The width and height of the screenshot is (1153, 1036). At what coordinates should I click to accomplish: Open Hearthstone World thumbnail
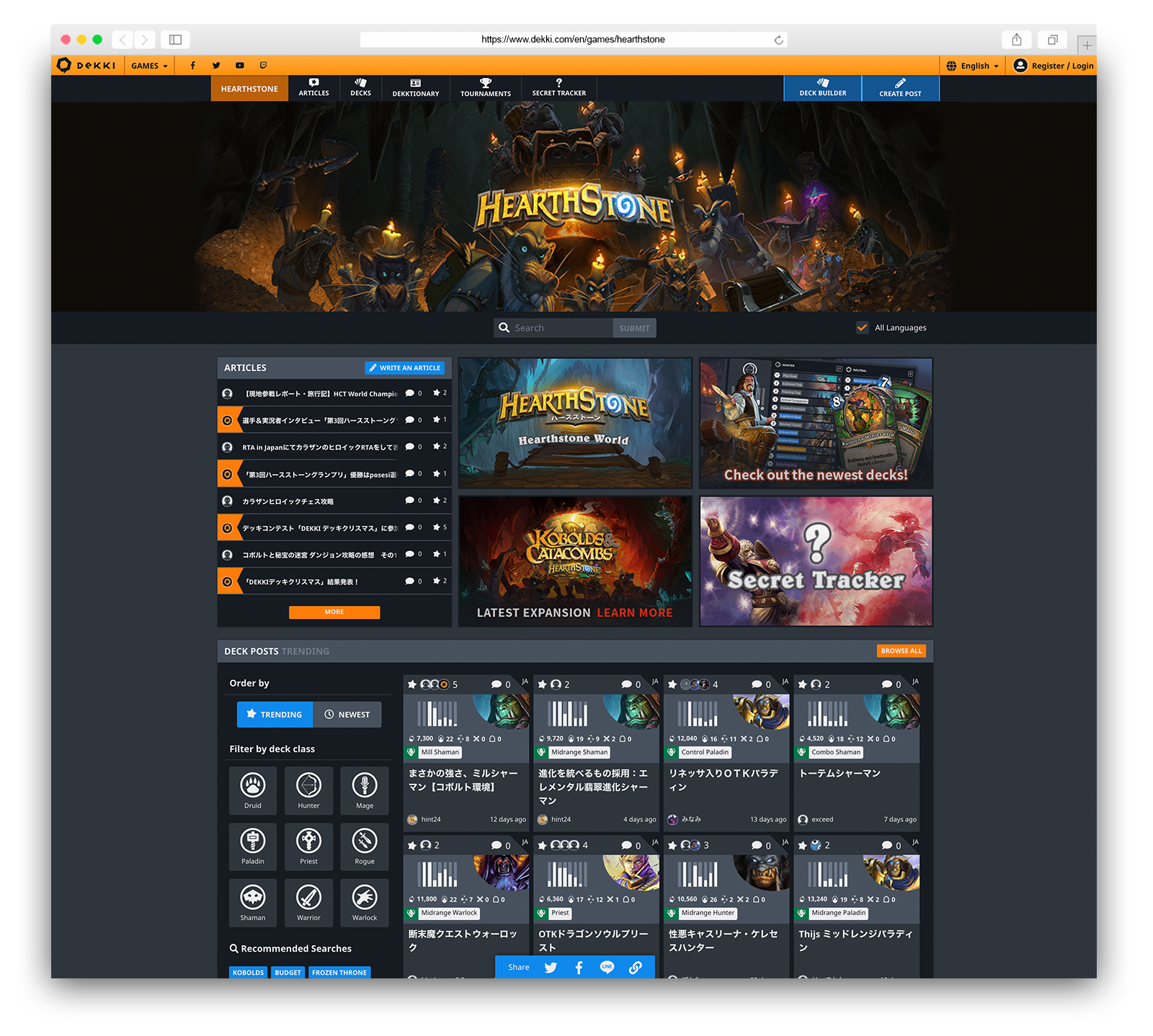tap(575, 424)
